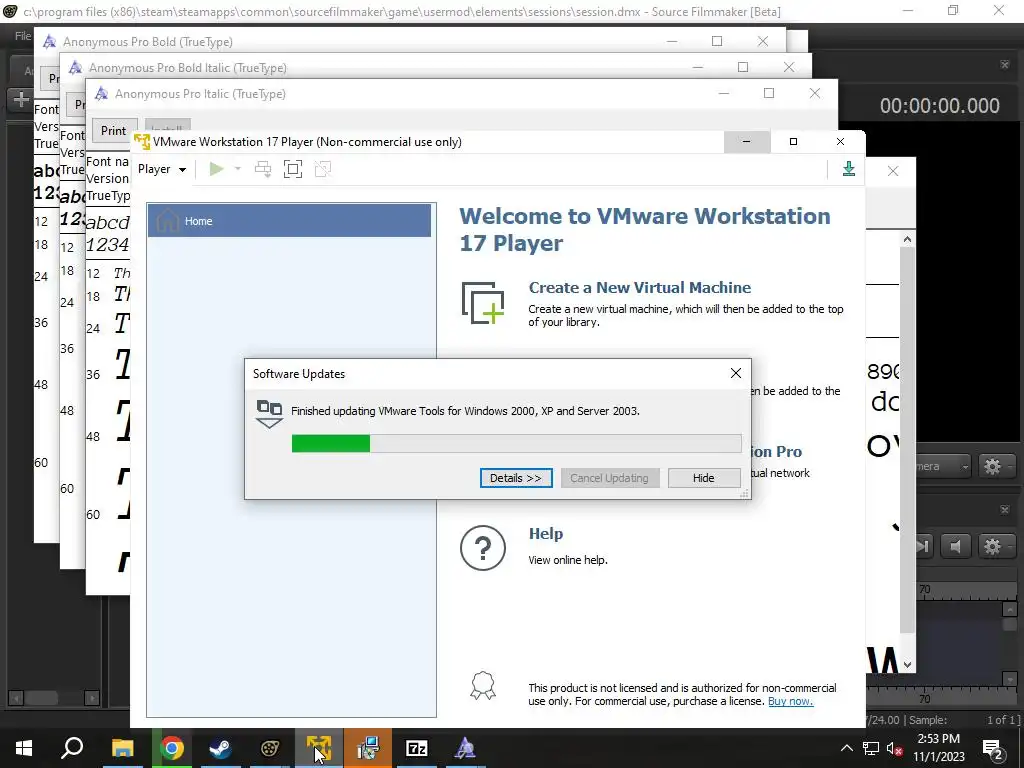Open Steam from the taskbar
The height and width of the screenshot is (768, 1024).
click(220, 748)
